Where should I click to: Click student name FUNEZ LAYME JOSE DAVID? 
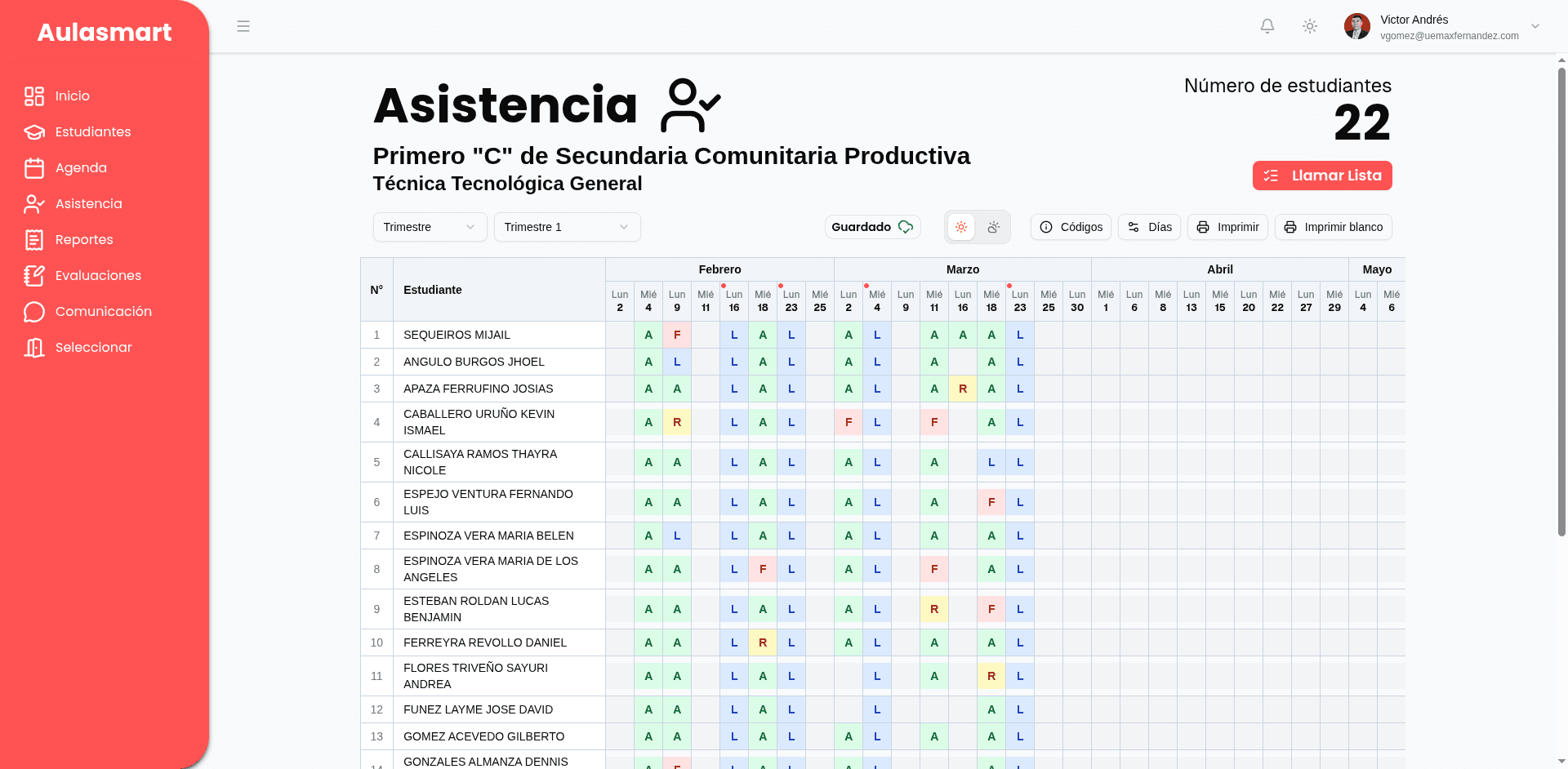pyautogui.click(x=478, y=709)
